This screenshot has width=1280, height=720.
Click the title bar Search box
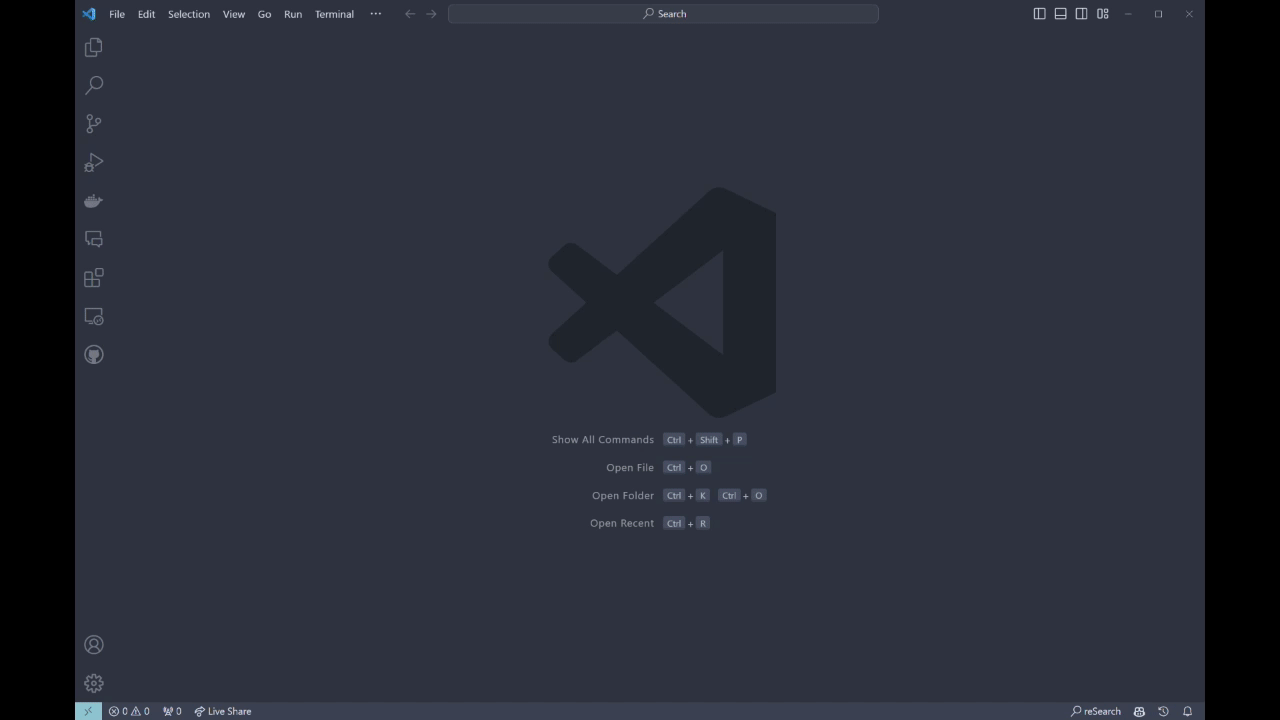point(663,14)
